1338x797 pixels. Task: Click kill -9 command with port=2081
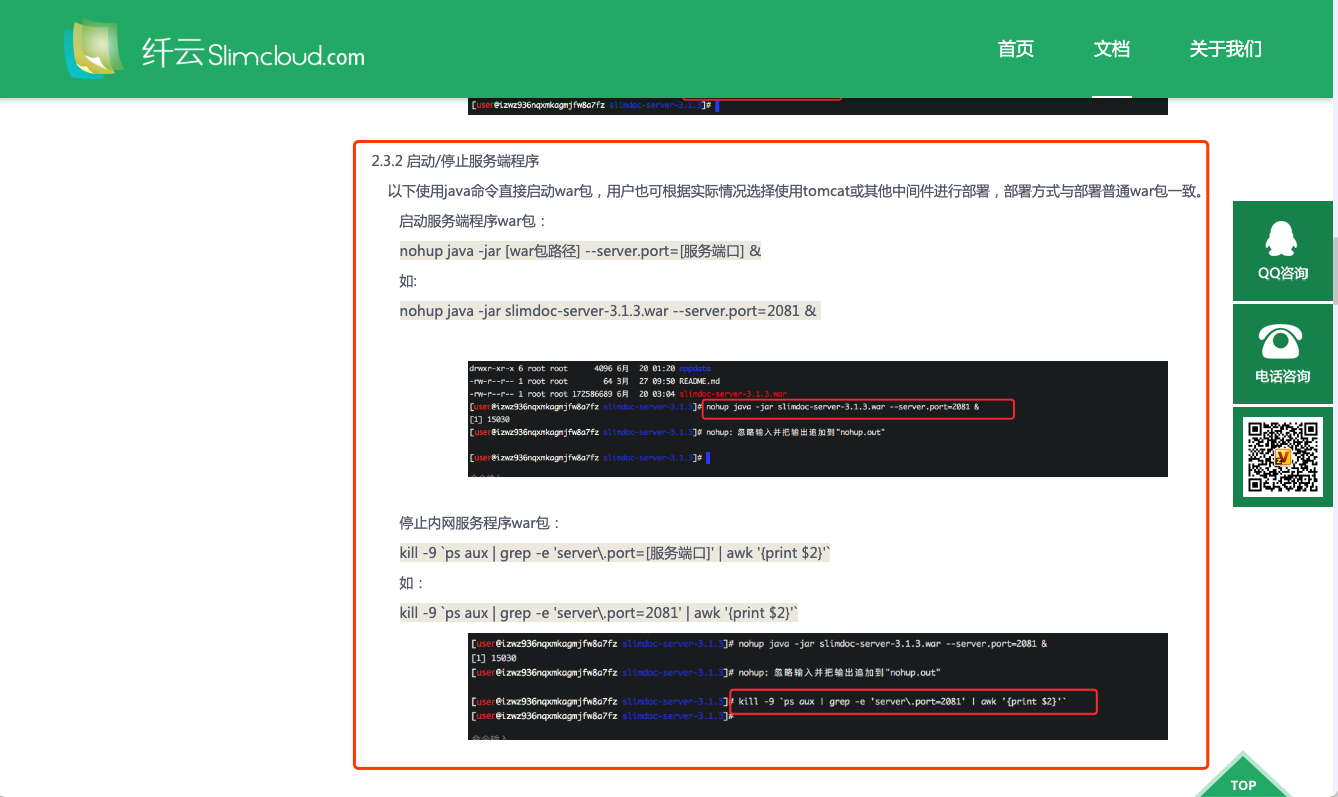[x=598, y=613]
